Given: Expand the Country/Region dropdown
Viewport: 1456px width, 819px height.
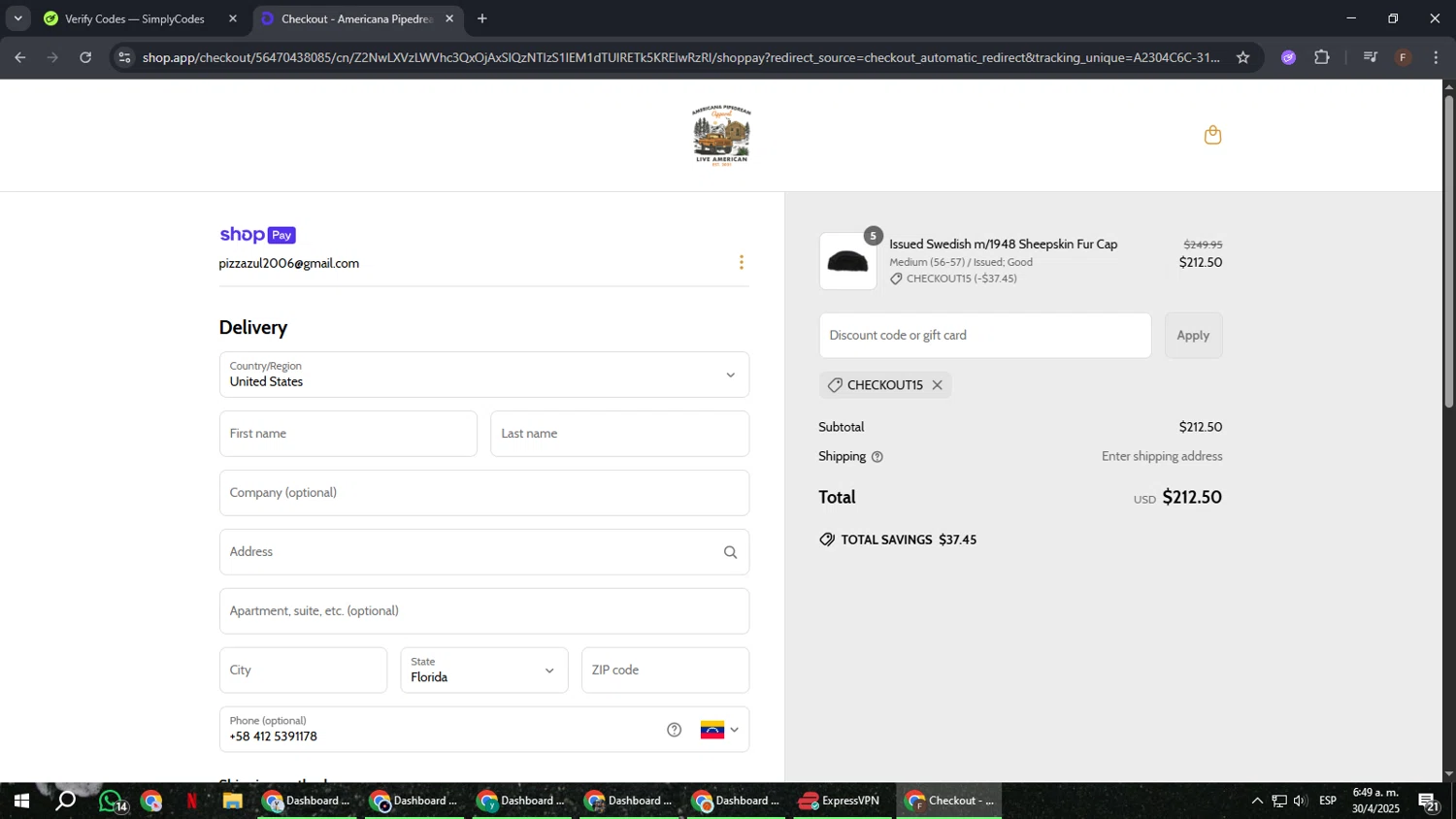Looking at the screenshot, I should point(484,375).
